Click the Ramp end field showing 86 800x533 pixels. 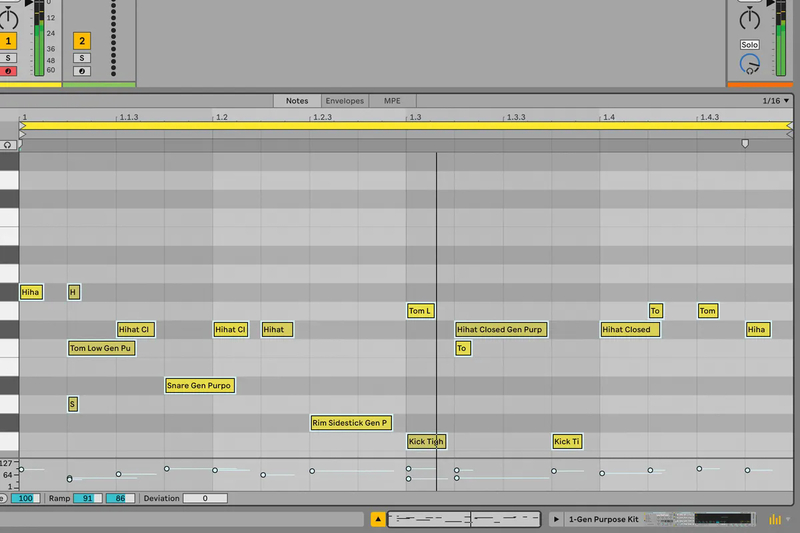pos(120,498)
